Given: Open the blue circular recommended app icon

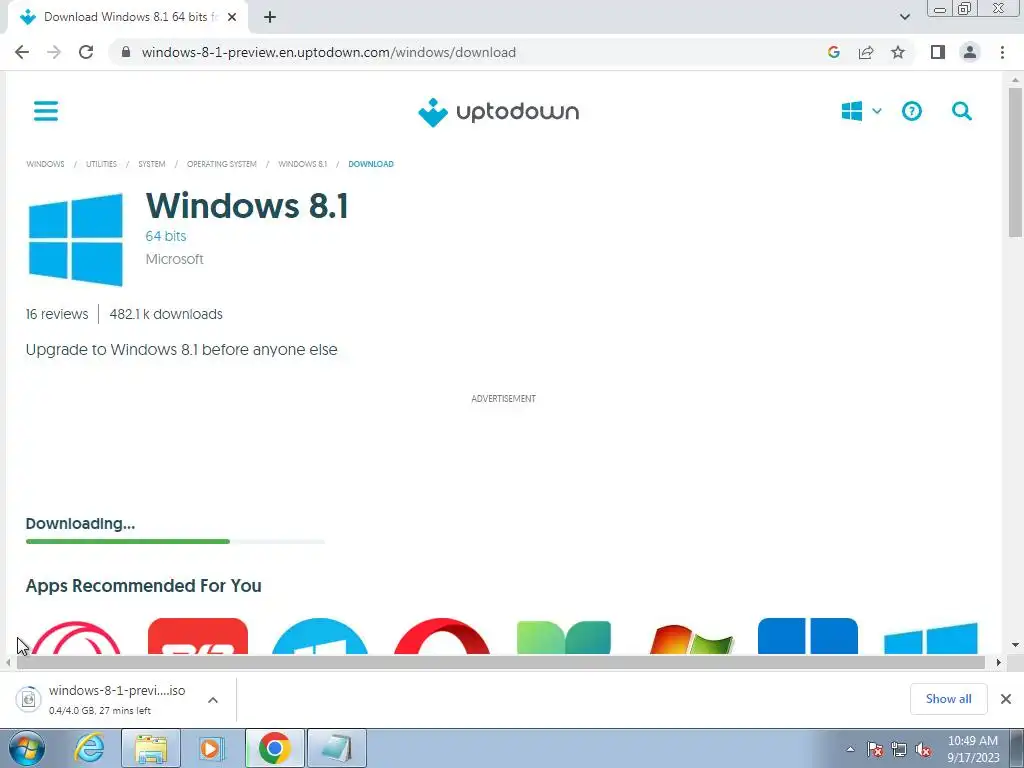Looking at the screenshot, I should 320,636.
